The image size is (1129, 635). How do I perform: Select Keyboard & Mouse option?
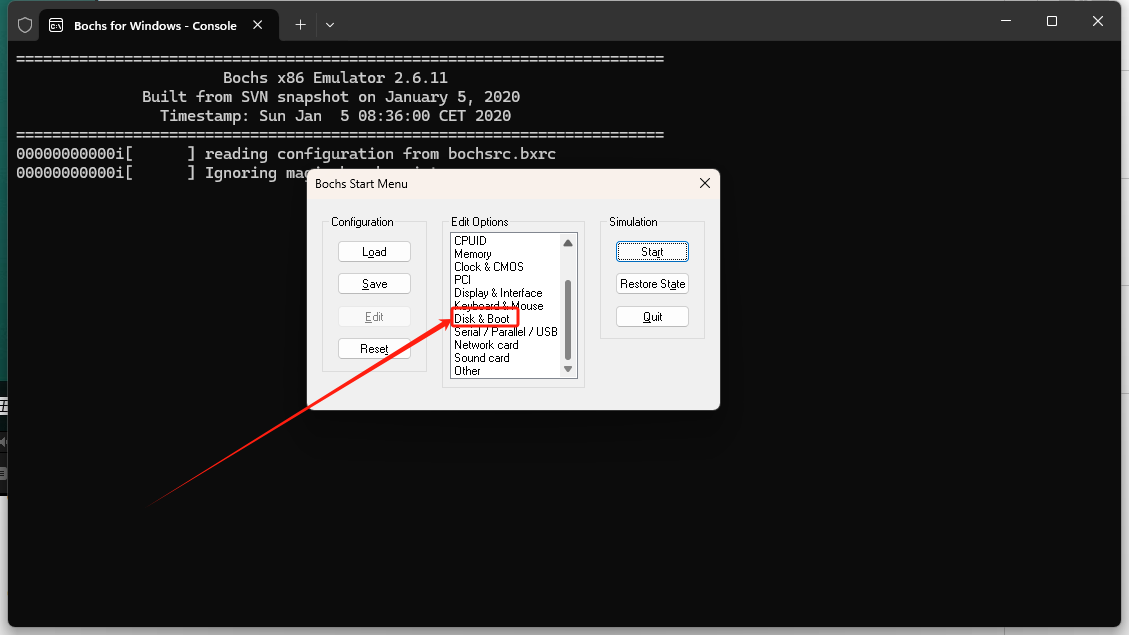(498, 306)
